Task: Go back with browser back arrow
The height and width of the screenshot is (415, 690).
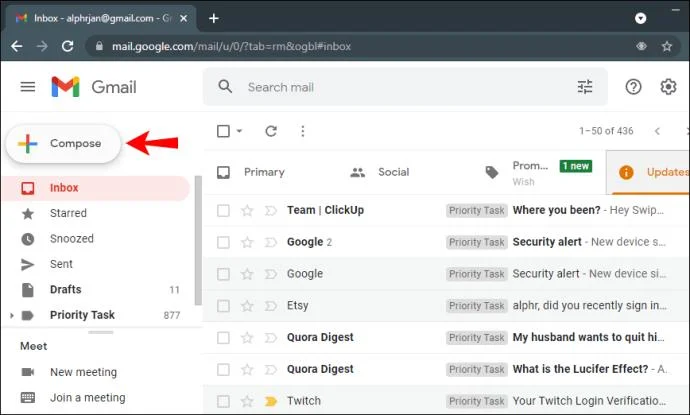Action: (17, 46)
